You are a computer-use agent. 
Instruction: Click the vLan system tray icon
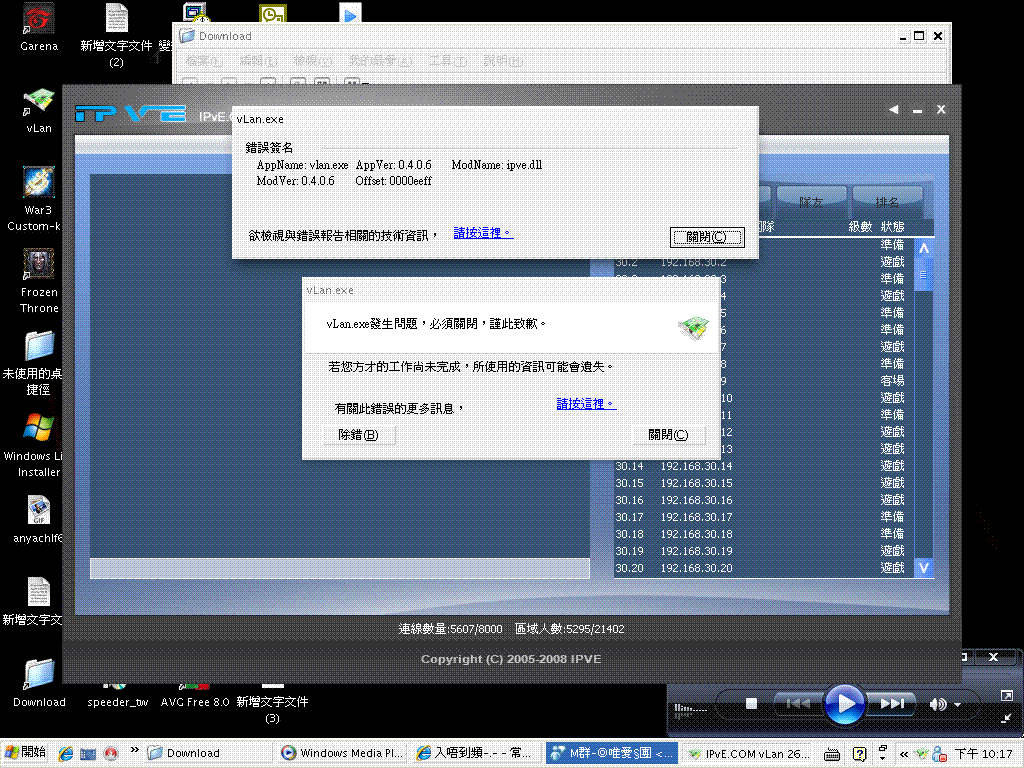click(x=922, y=753)
